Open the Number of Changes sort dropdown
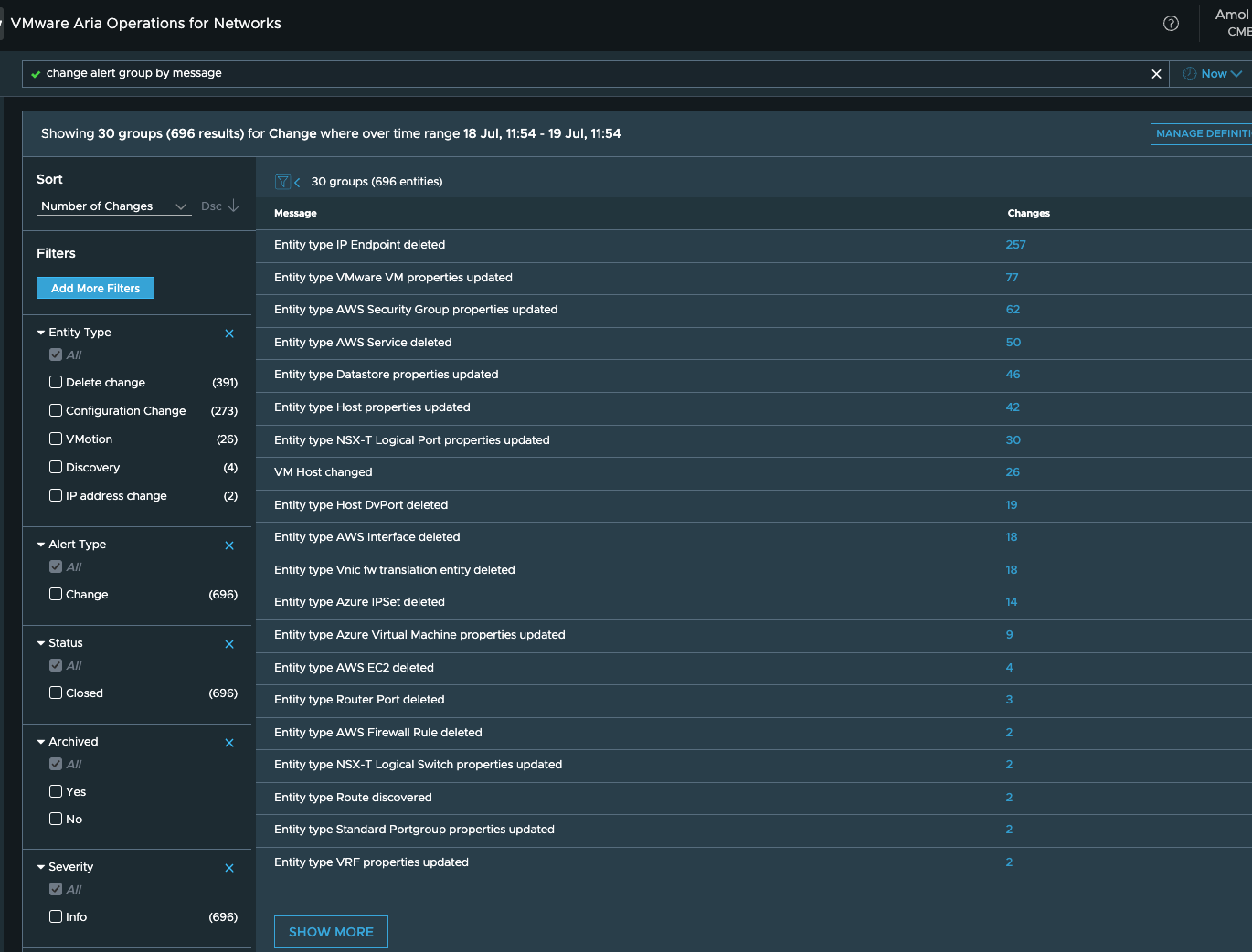 [x=113, y=206]
